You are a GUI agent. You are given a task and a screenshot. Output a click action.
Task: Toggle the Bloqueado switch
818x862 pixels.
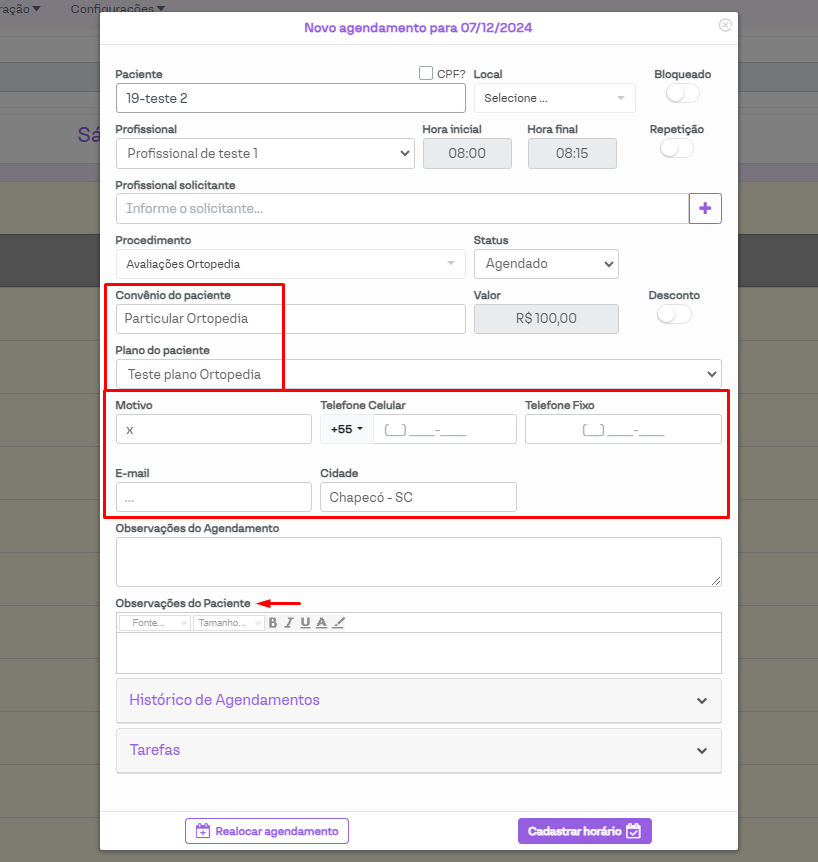pos(682,93)
